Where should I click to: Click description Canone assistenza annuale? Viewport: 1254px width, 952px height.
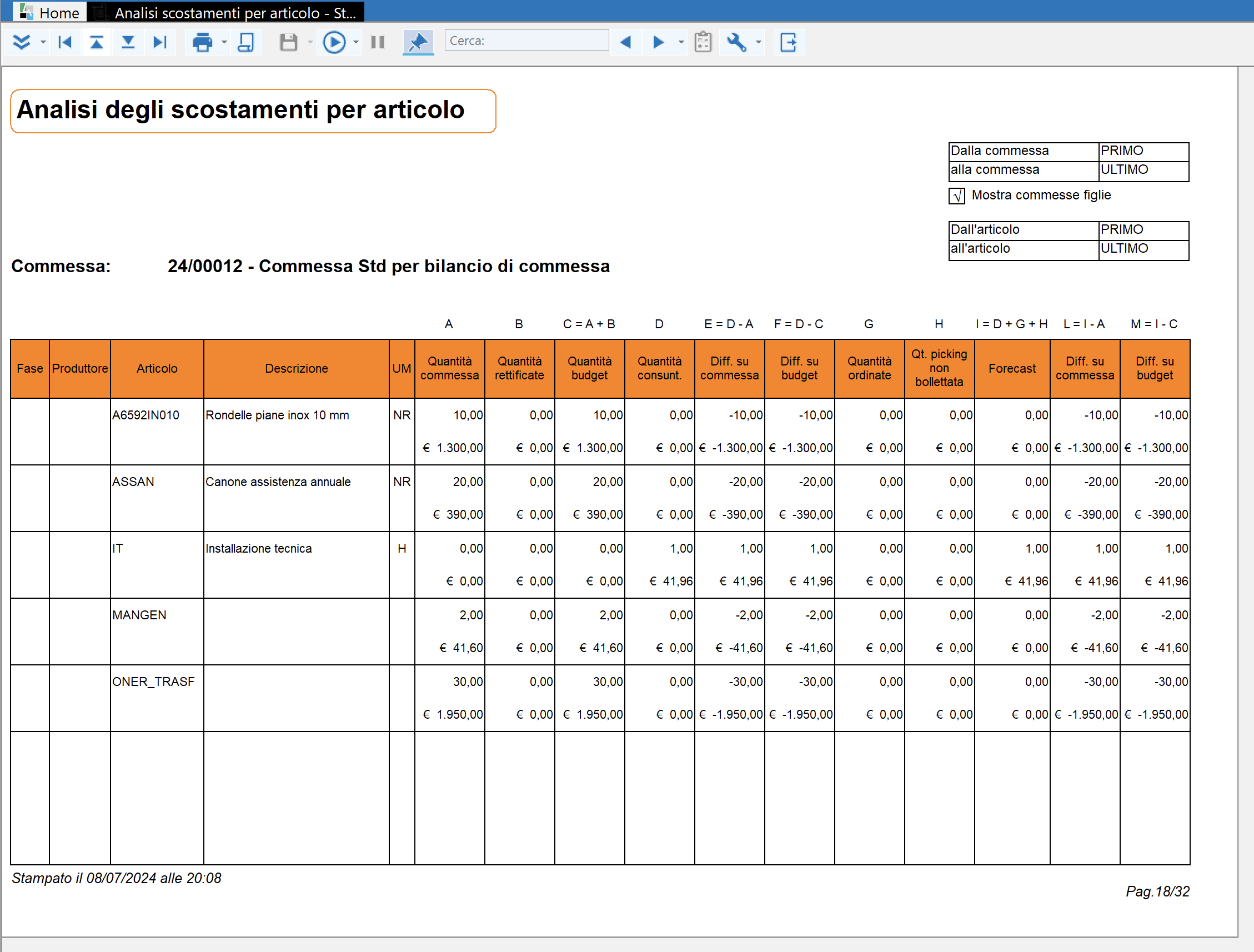278,482
